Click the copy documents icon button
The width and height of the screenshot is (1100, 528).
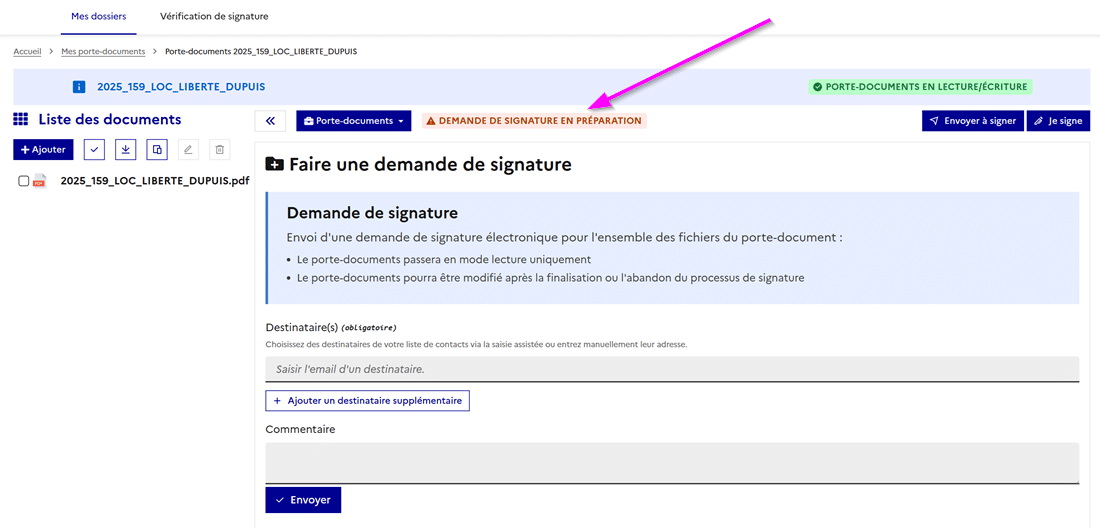tap(157, 149)
